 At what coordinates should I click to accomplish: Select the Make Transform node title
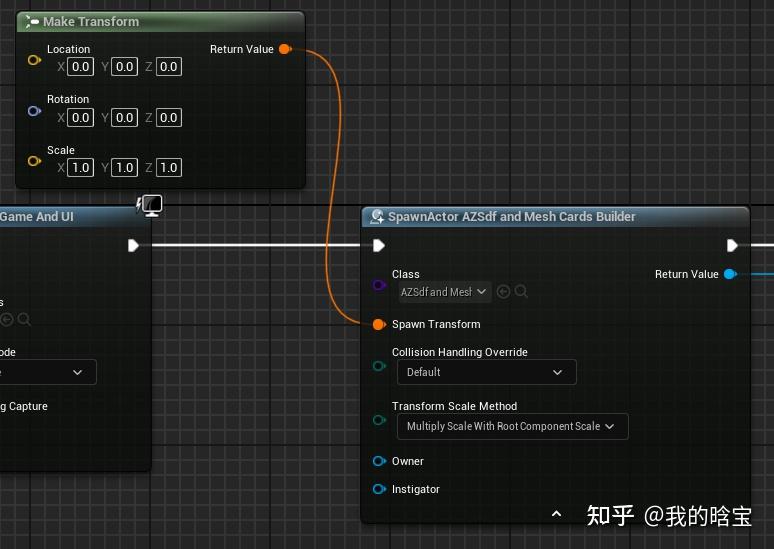click(x=91, y=22)
